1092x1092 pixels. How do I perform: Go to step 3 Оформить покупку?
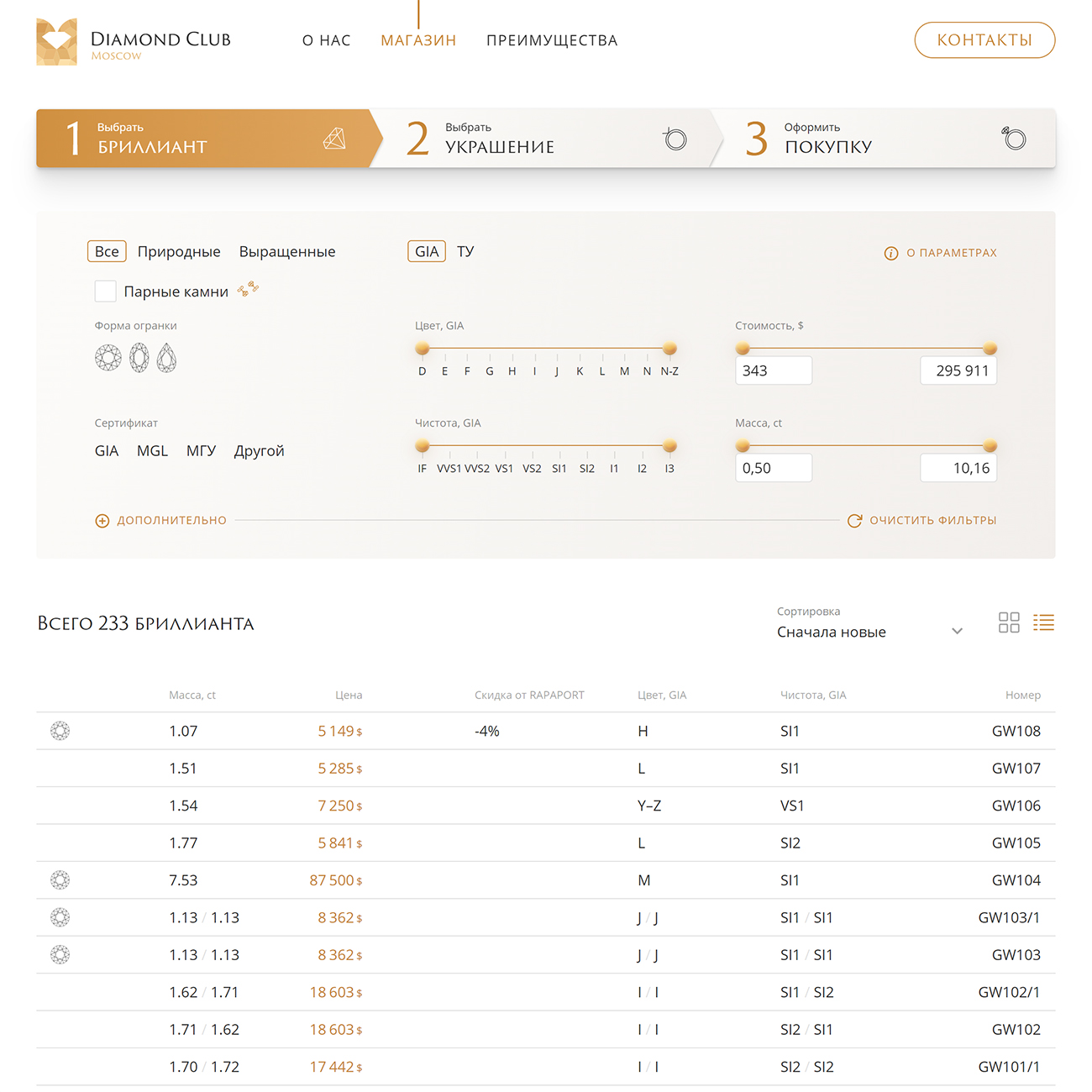(885, 139)
